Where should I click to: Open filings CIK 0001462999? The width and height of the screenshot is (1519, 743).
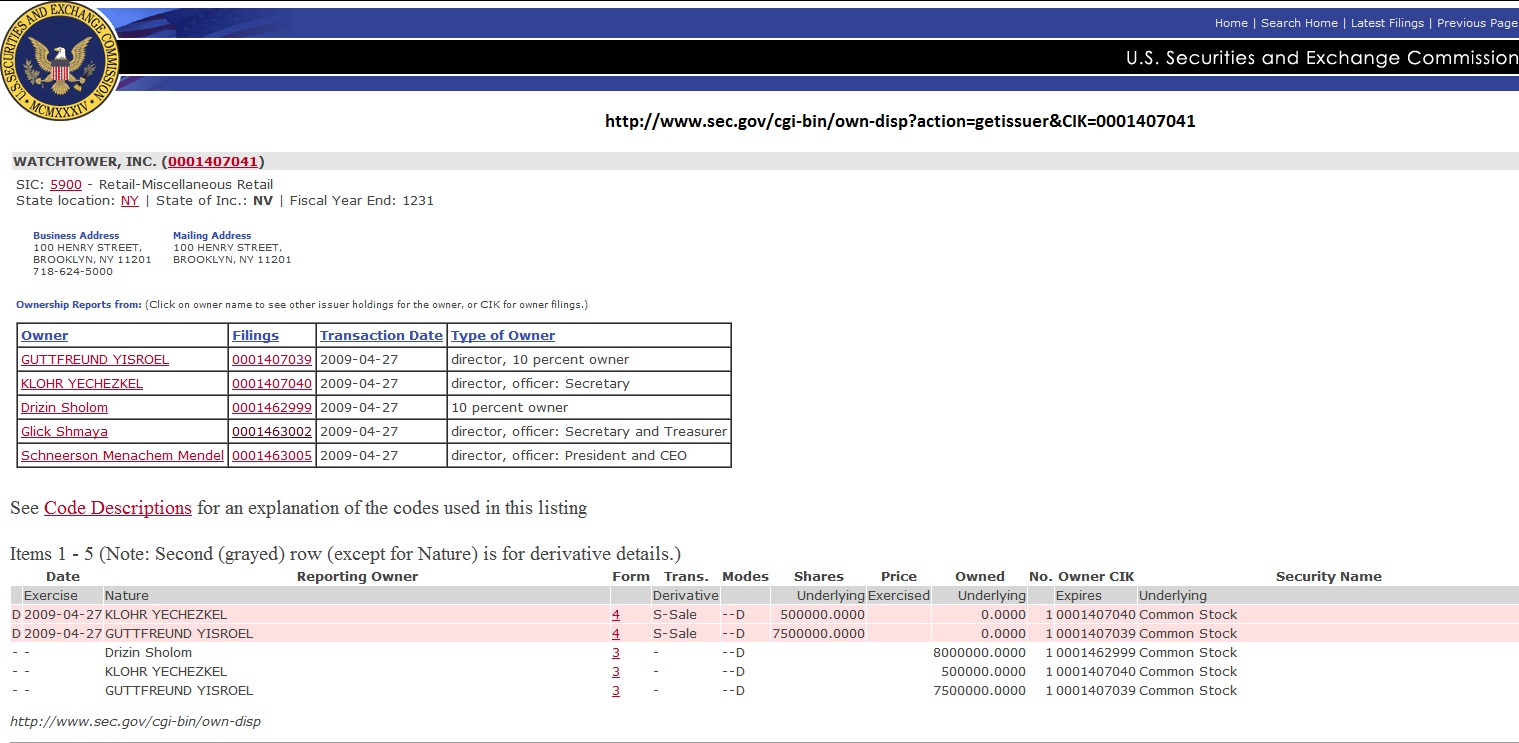pos(271,408)
